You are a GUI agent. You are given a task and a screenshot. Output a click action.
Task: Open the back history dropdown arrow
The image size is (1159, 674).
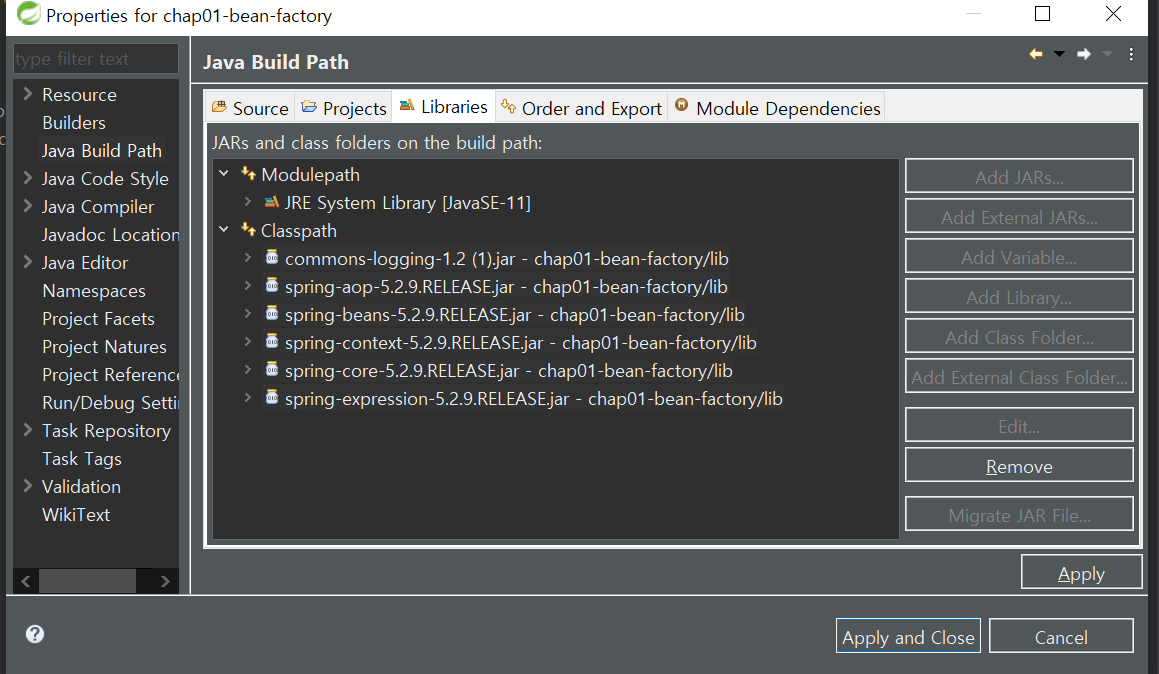1059,54
